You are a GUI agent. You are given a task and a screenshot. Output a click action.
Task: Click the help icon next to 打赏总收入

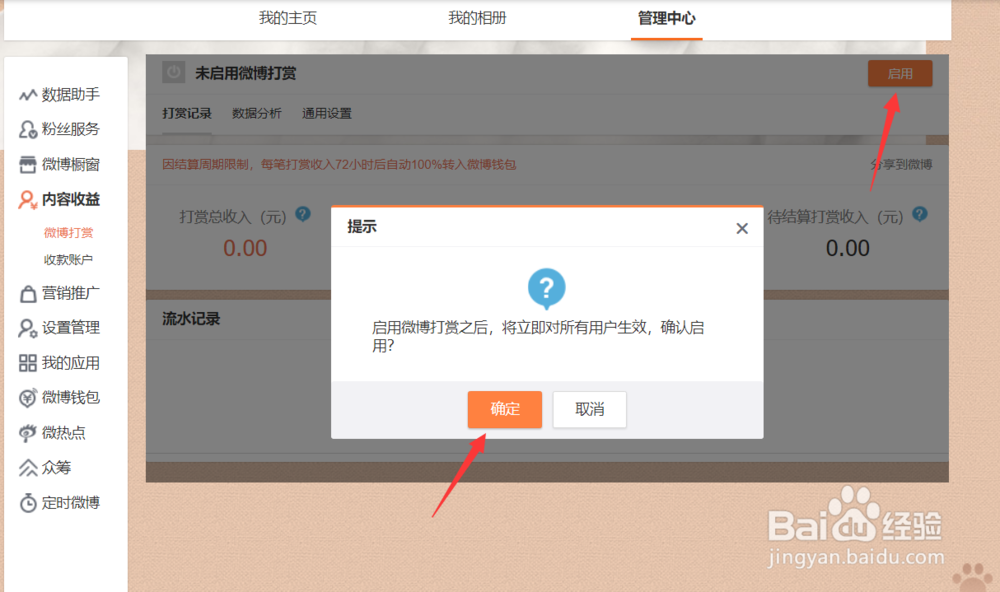[302, 214]
